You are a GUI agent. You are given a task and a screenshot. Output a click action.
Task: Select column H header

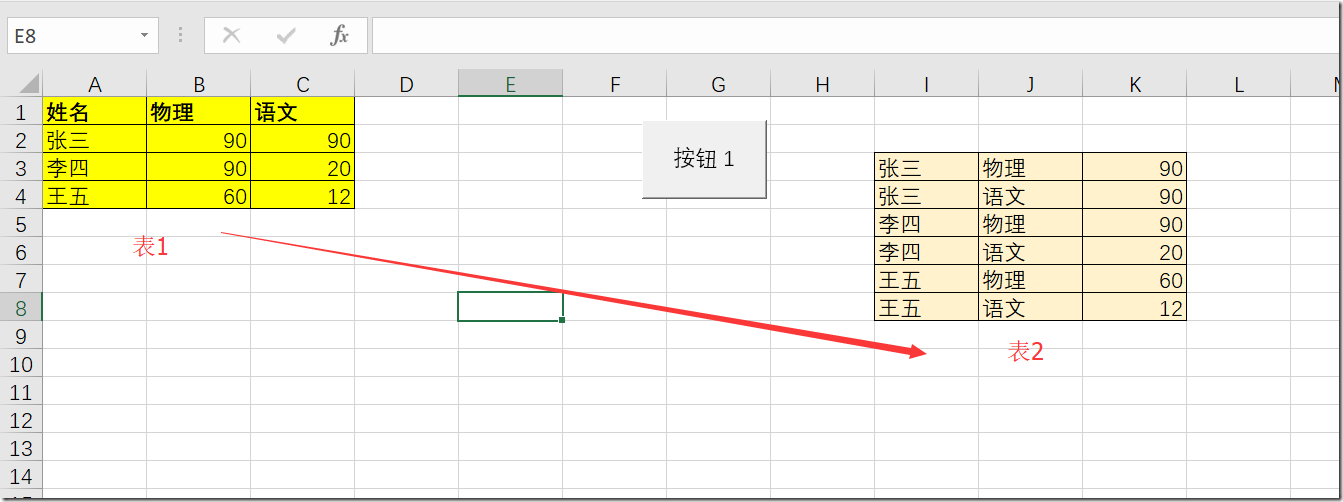[x=823, y=84]
